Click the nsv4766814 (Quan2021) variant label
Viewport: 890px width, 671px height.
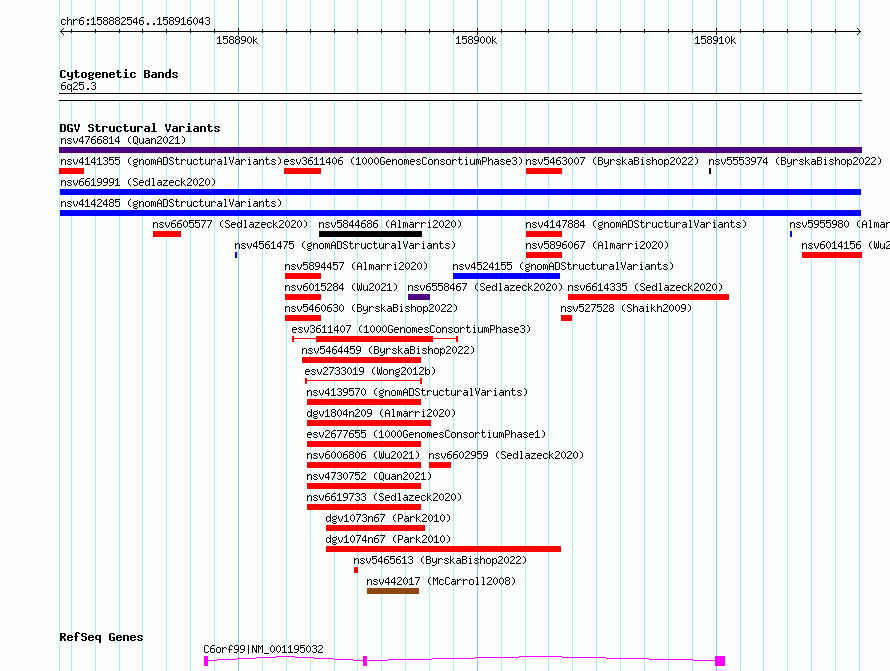pos(123,140)
